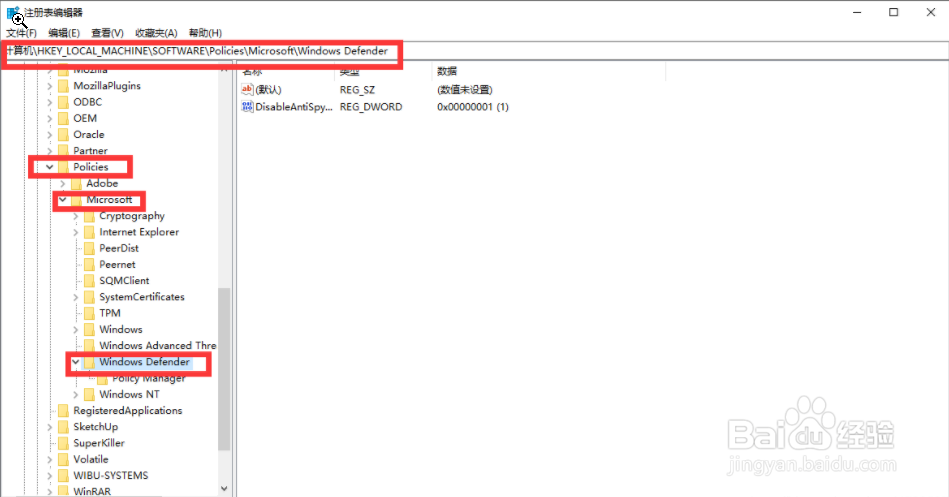Screen dimensions: 949x497
Task: Open the 文件(F) menu
Action: [x=21, y=33]
